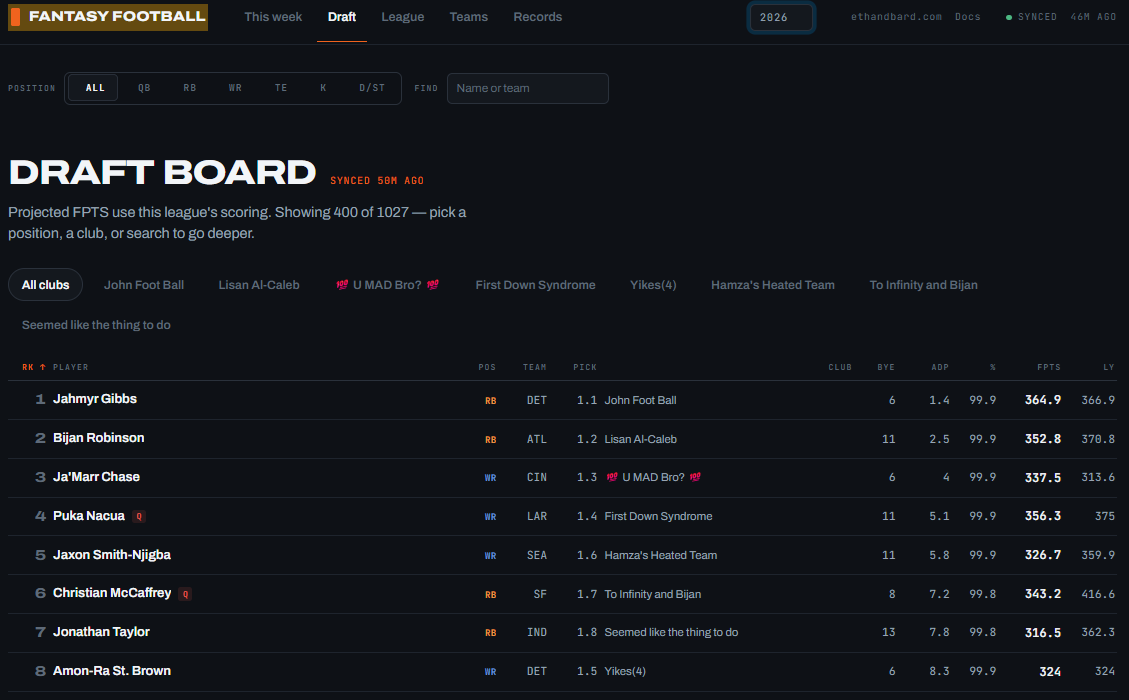
Task: Click the RB badge for Jahmyr Gibbs
Action: click(490, 400)
